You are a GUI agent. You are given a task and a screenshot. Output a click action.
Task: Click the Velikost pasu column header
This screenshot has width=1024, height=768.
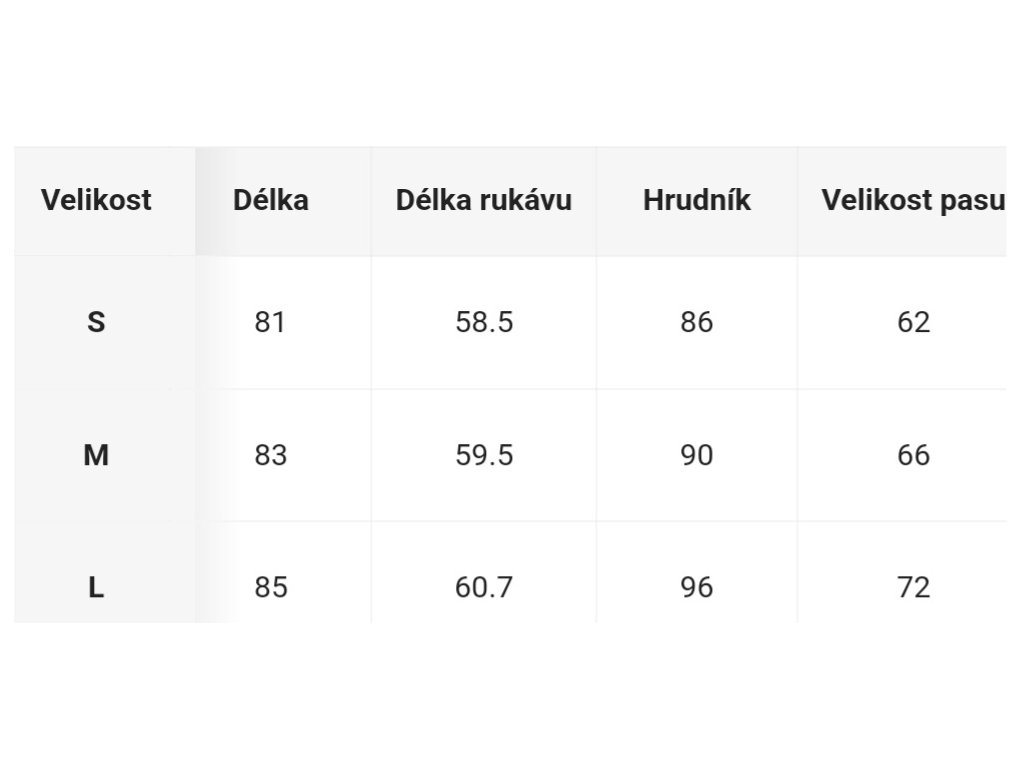(913, 200)
